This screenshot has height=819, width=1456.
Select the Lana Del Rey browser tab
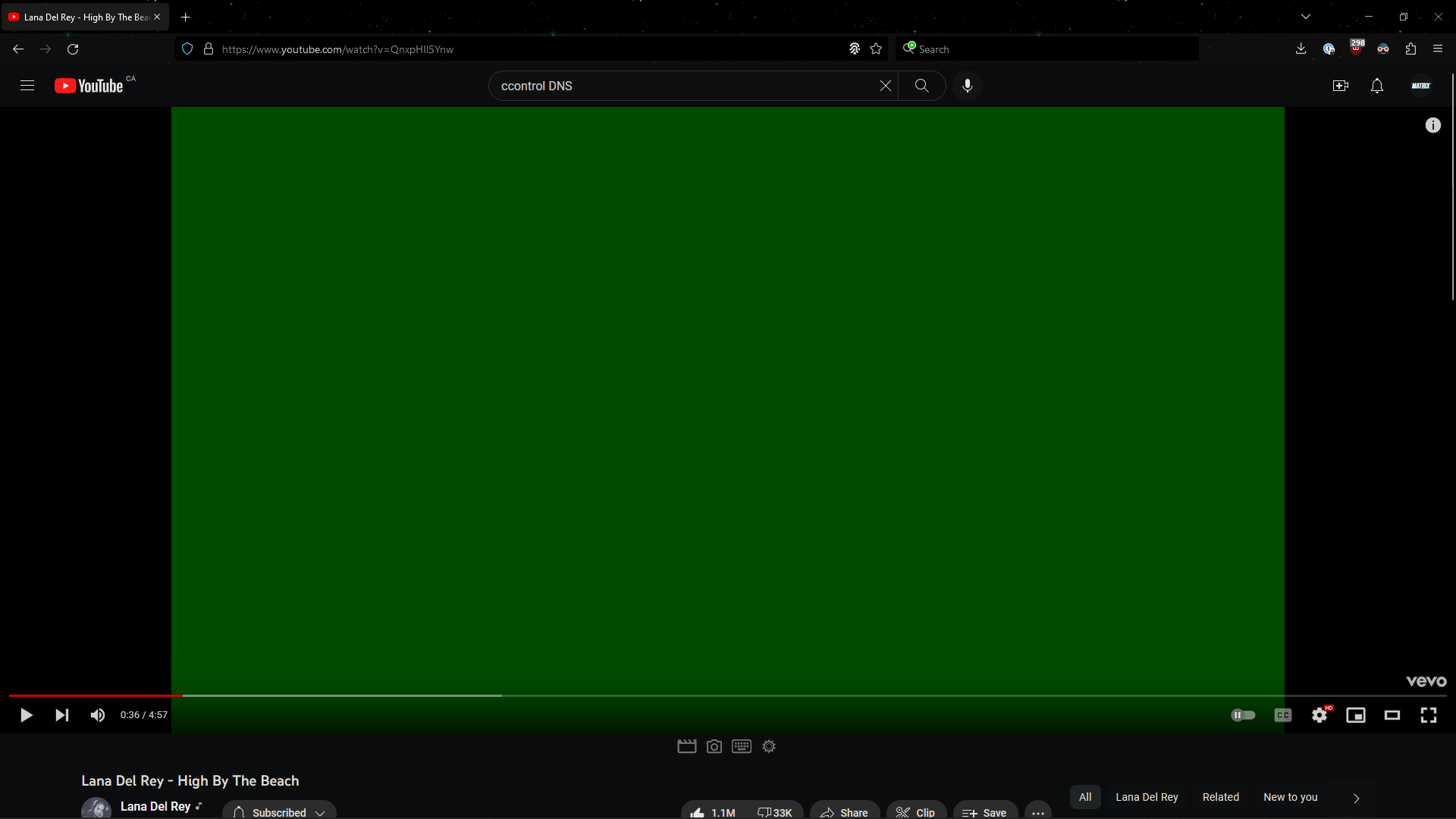85,17
